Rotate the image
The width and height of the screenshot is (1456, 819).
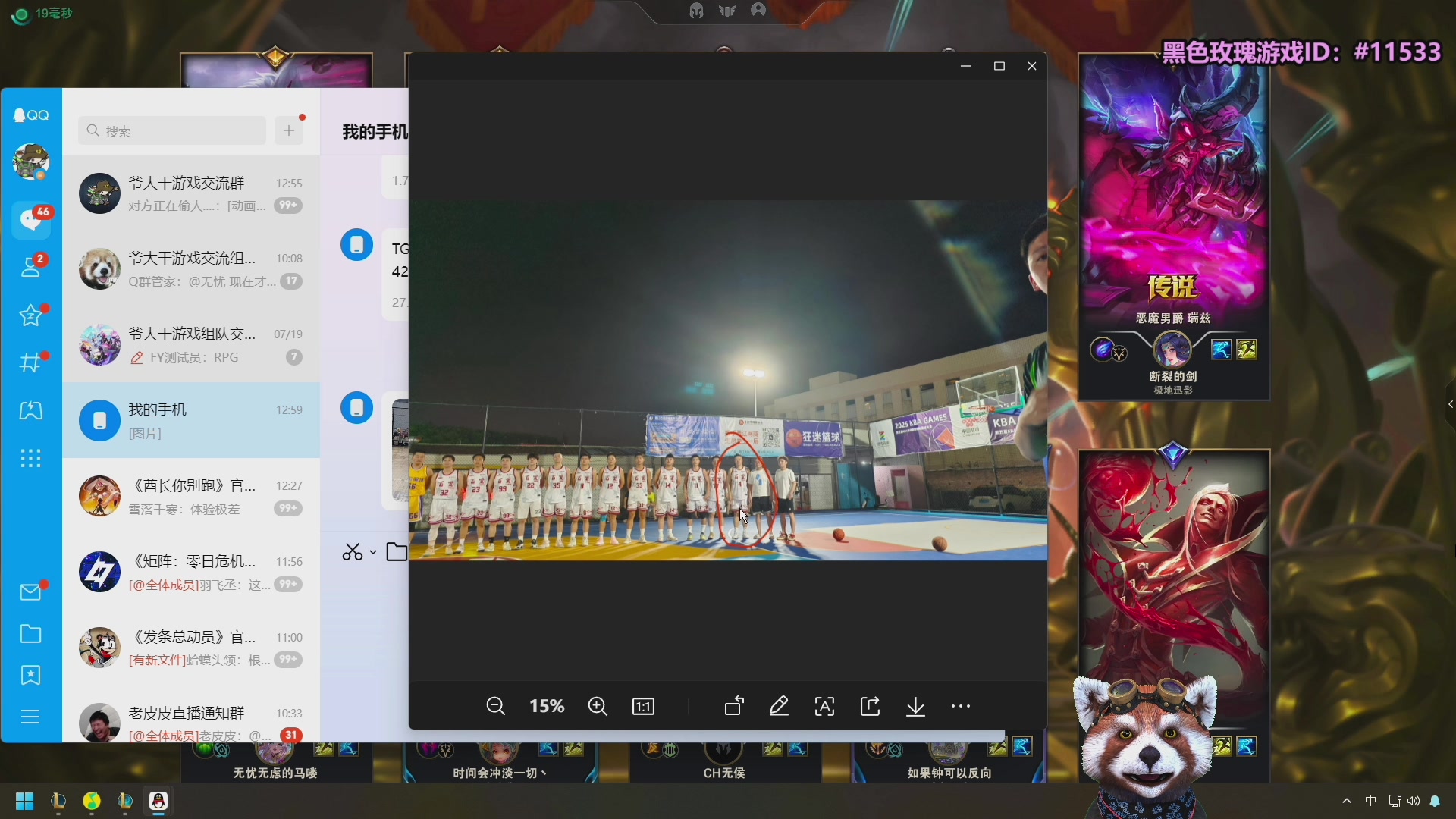coord(734,706)
